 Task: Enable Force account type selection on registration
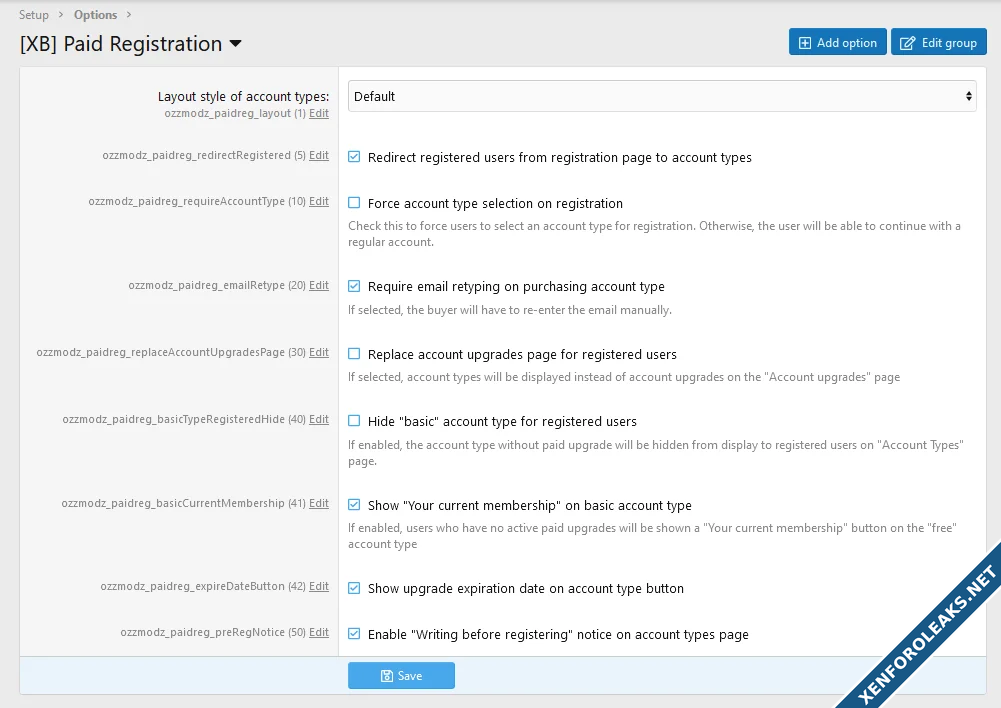354,203
